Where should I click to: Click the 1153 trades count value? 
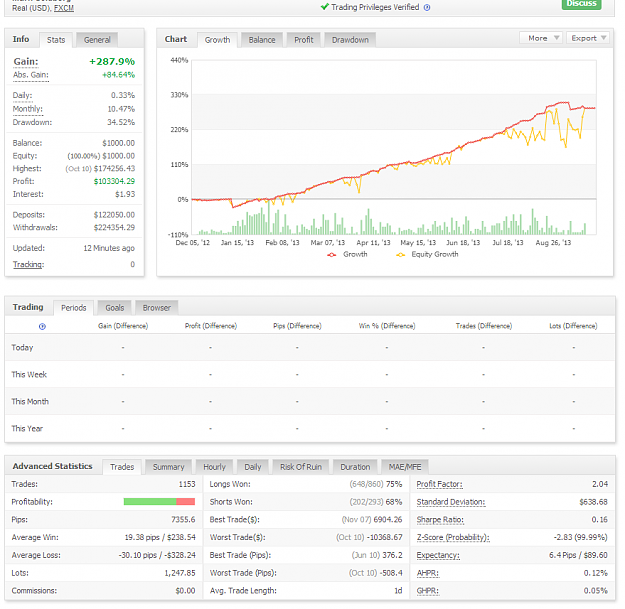[187, 485]
